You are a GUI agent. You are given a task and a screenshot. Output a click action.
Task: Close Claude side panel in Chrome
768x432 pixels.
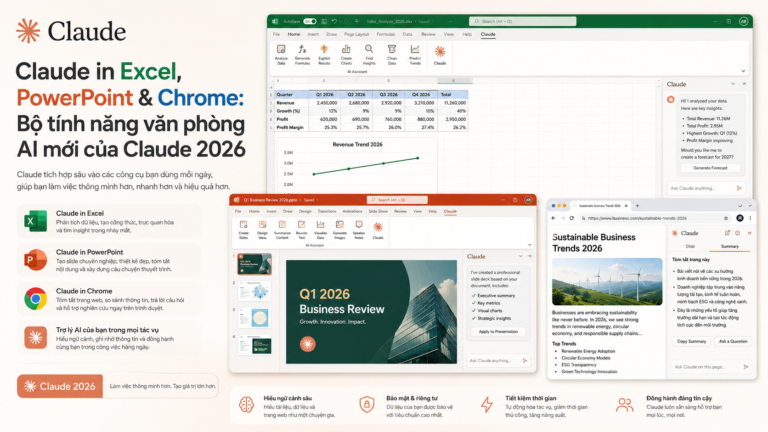click(x=749, y=233)
